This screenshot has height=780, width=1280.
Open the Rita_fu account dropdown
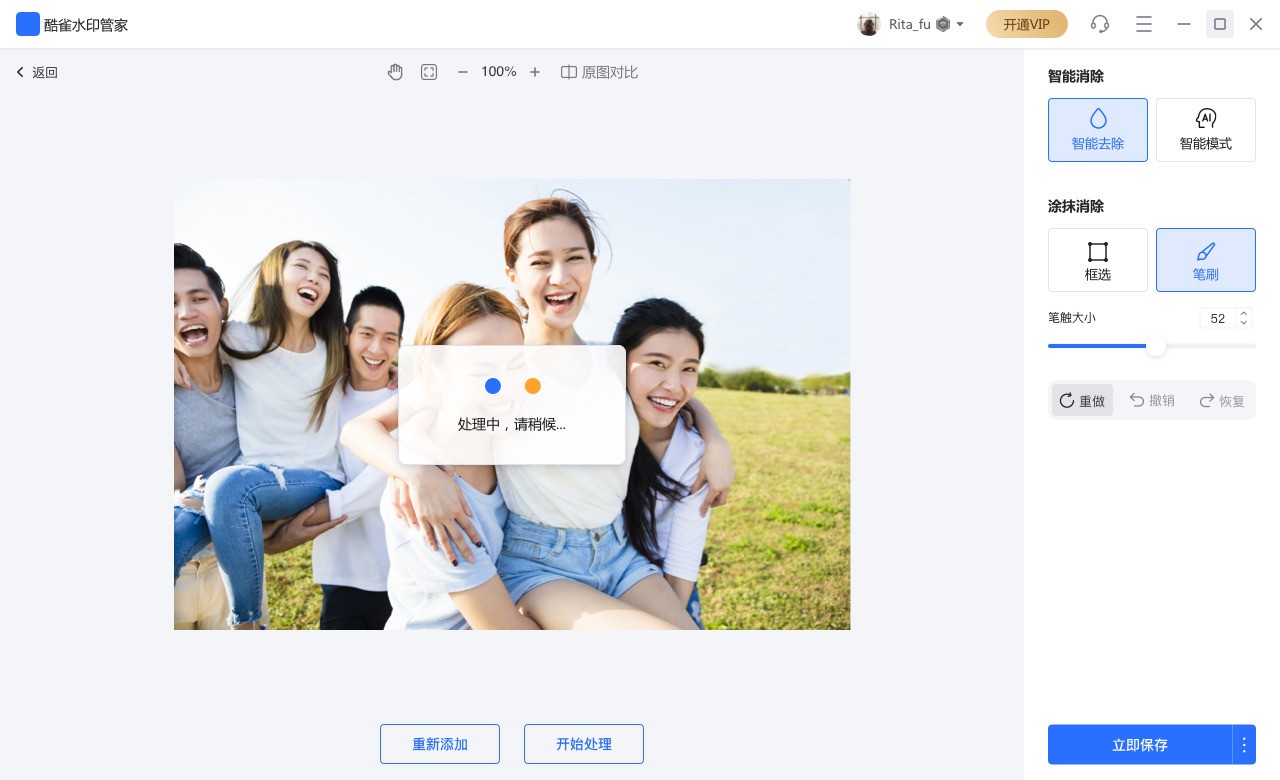tap(911, 24)
